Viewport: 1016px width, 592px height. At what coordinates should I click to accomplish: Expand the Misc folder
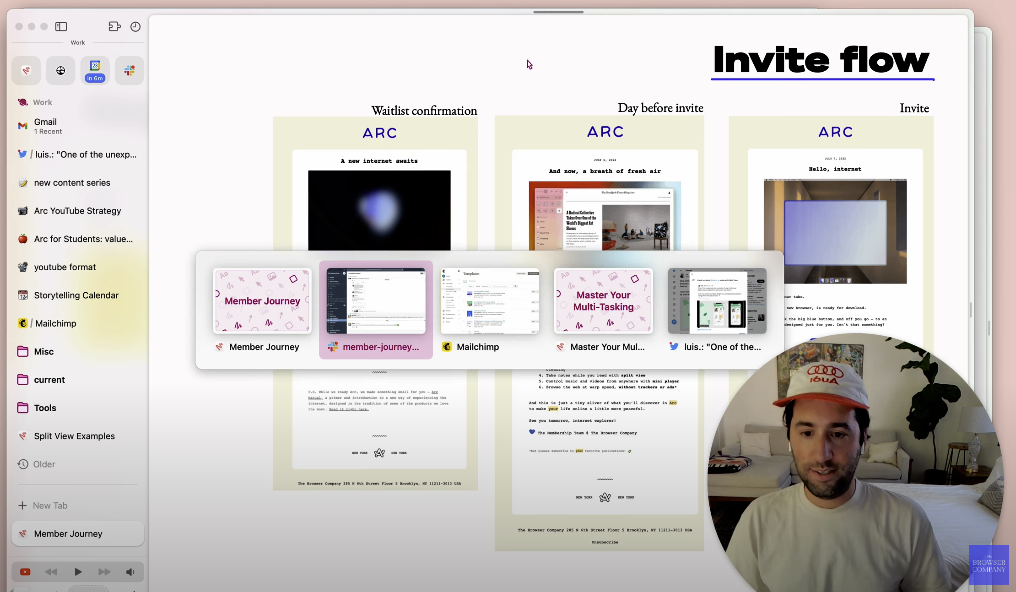pyautogui.click(x=78, y=352)
